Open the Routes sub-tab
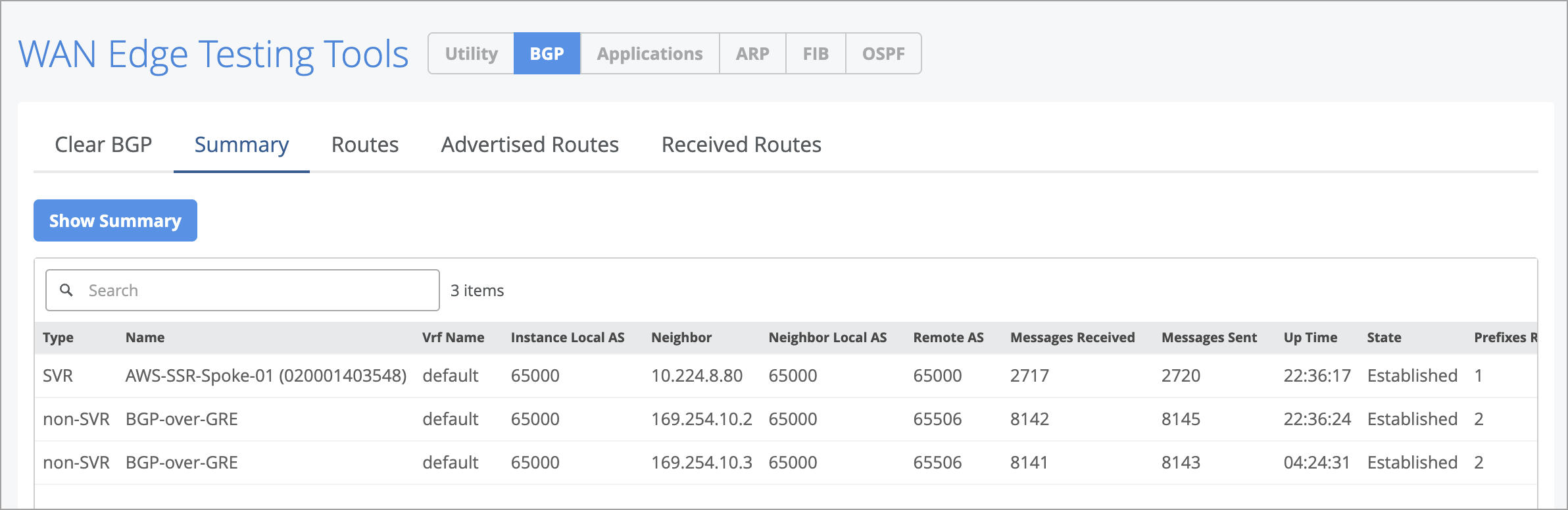 [x=365, y=145]
